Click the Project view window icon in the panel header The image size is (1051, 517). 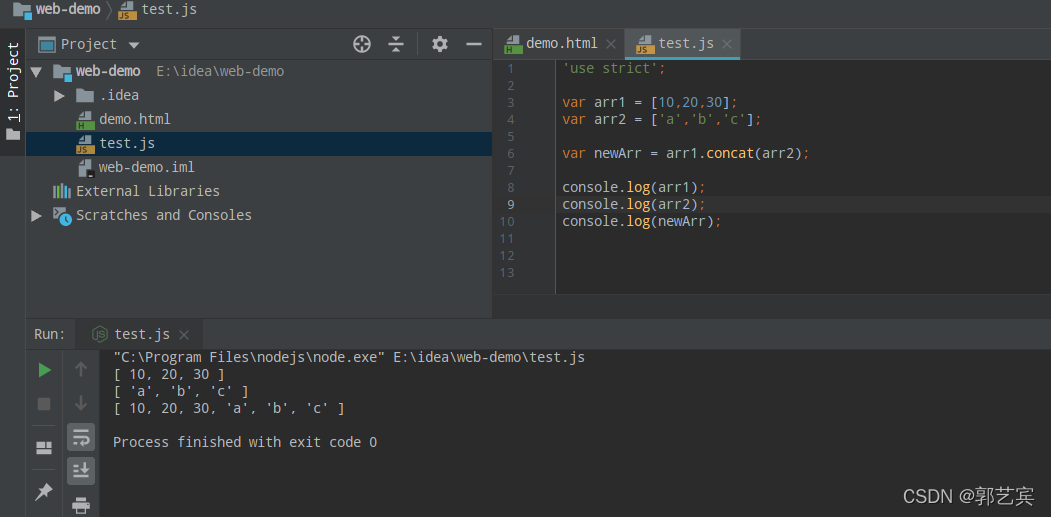tap(46, 45)
